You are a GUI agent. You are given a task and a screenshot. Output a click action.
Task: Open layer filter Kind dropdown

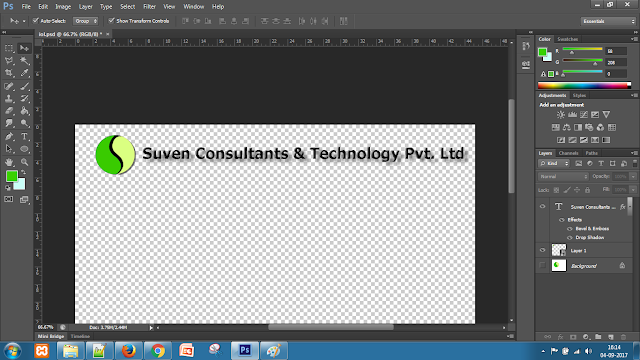(x=554, y=163)
